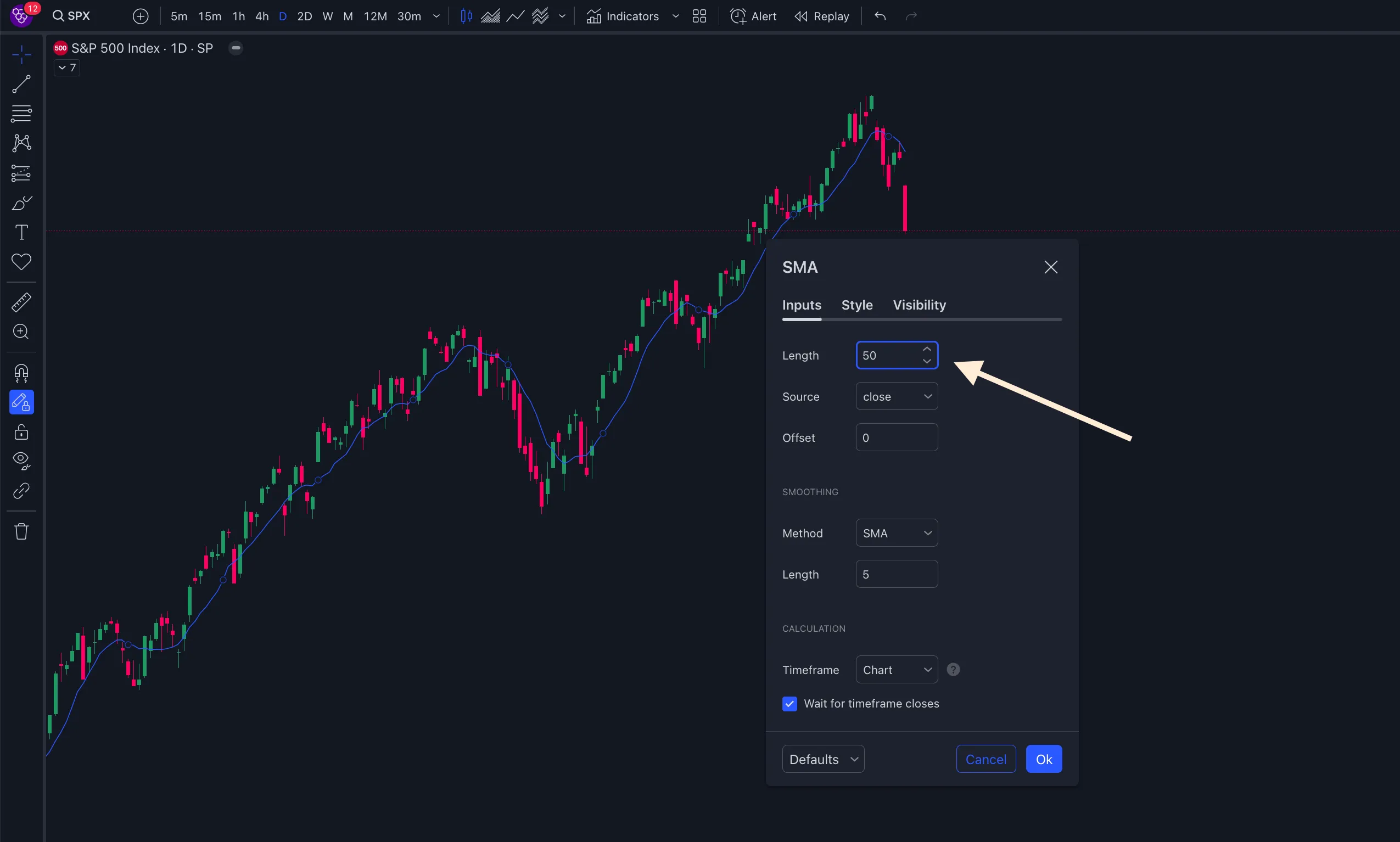
Task: Open the Source dropdown set to close
Action: coord(897,397)
